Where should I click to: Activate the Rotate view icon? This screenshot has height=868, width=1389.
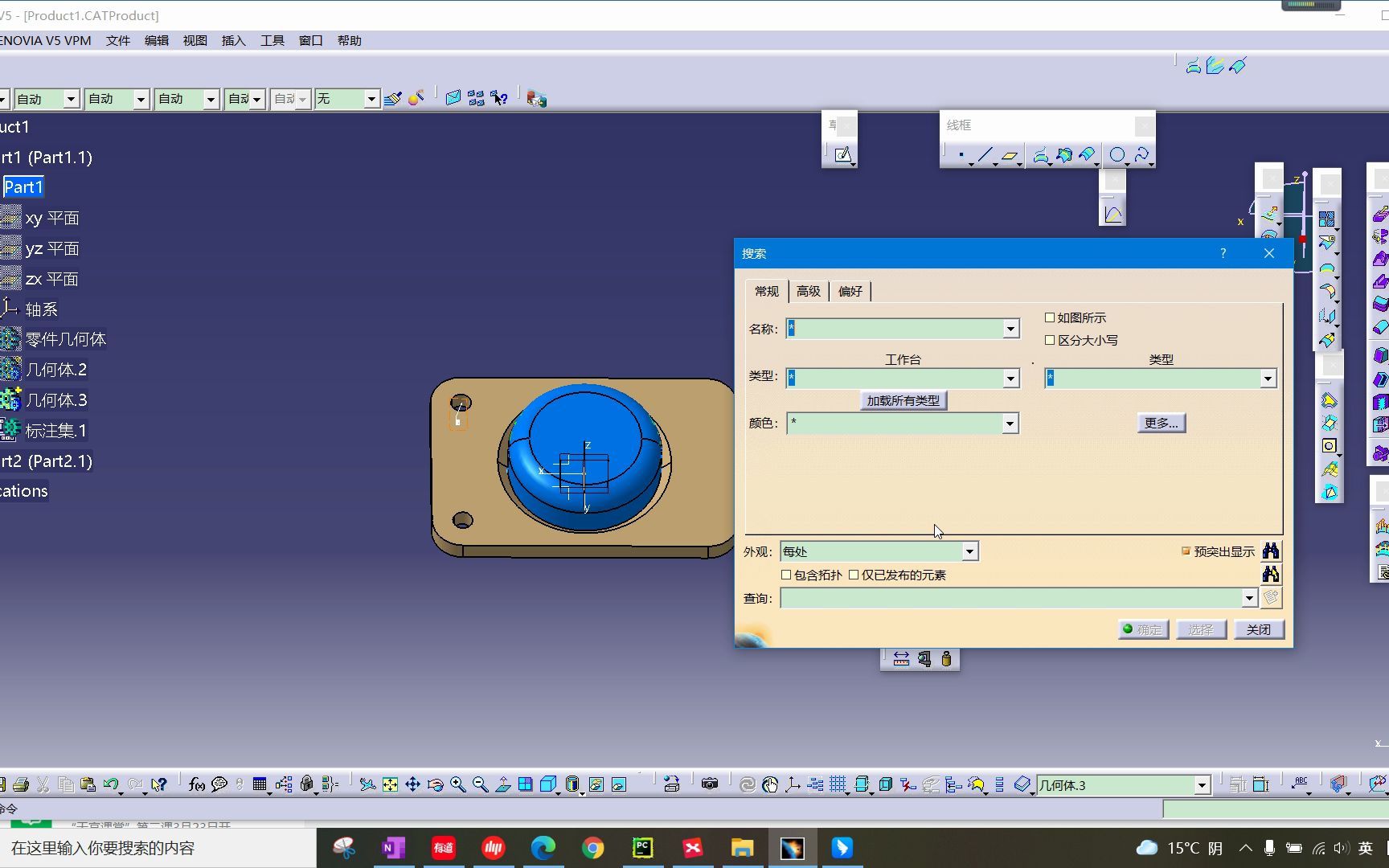tap(435, 784)
